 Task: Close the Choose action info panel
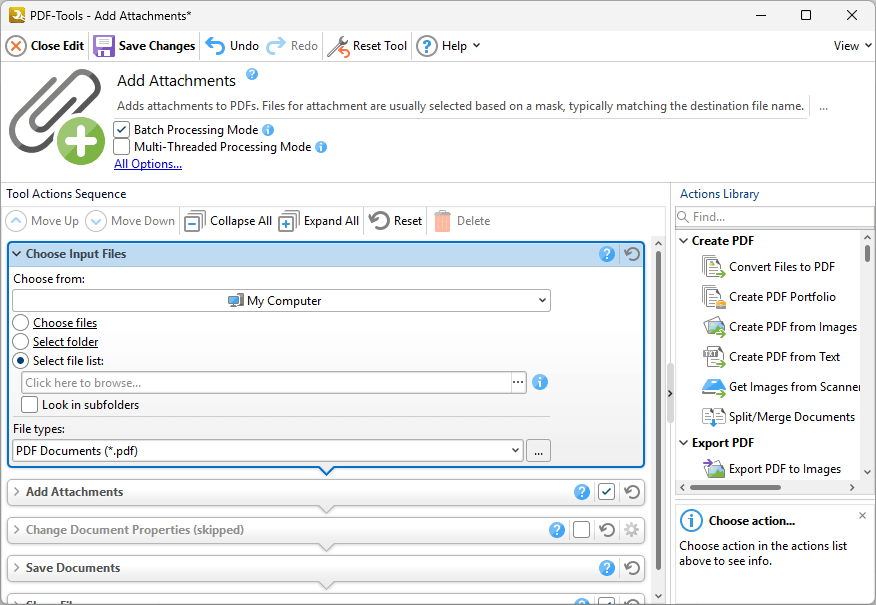pyautogui.click(x=863, y=516)
